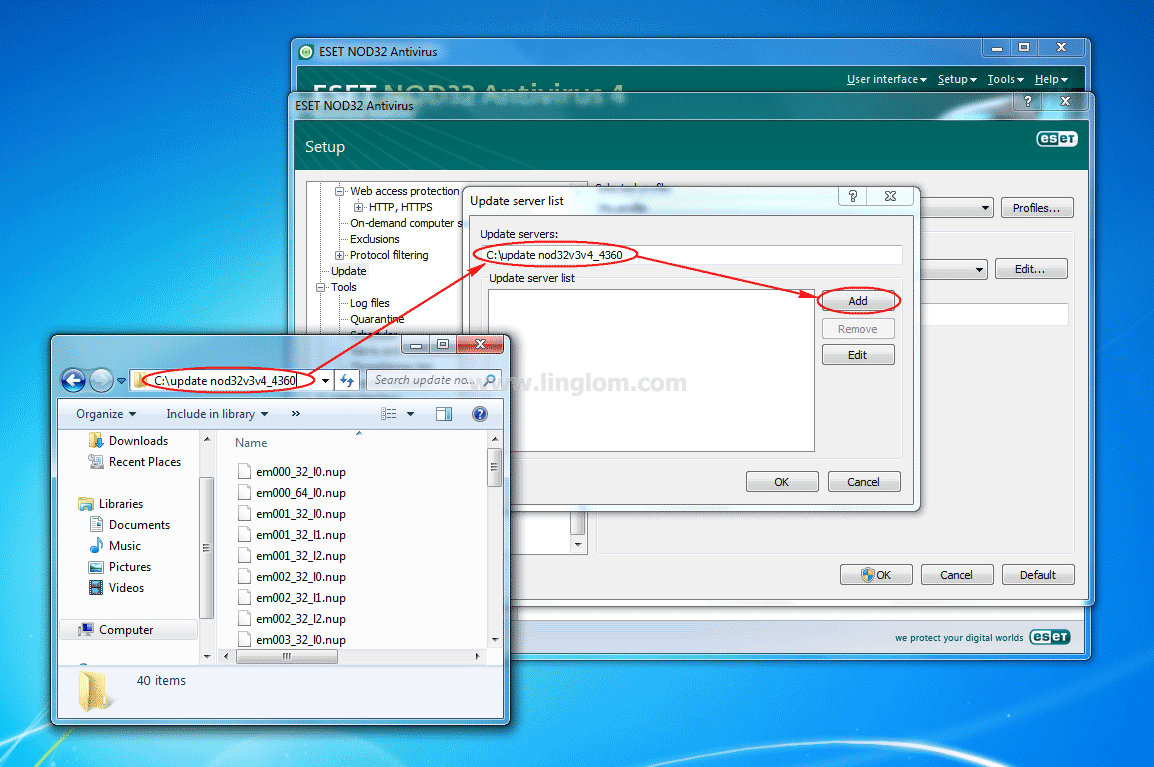Select Update in the Setup tree
Screen dimensions: 1154x767
point(348,271)
